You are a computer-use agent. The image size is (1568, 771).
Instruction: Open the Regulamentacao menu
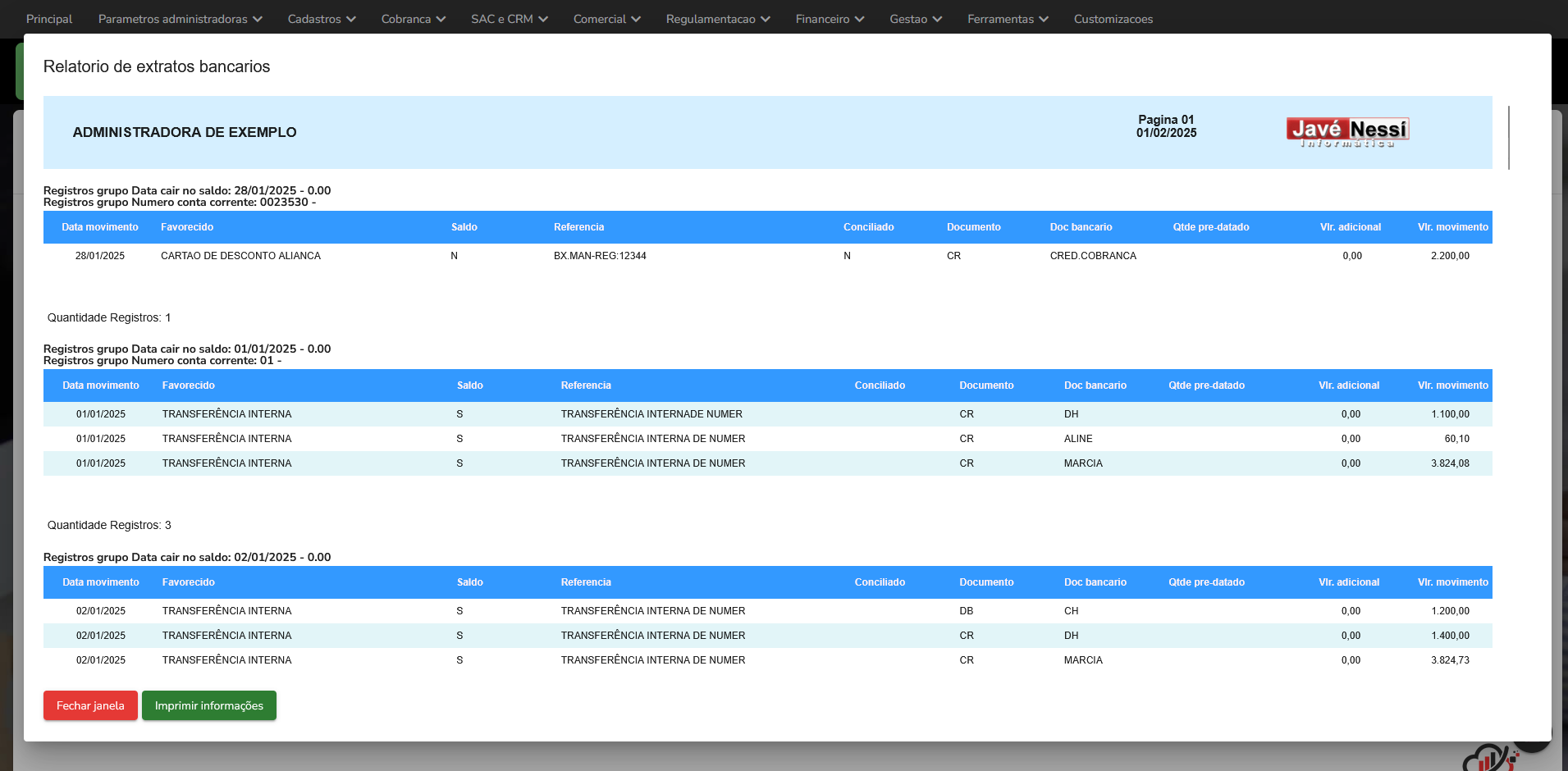pos(717,19)
